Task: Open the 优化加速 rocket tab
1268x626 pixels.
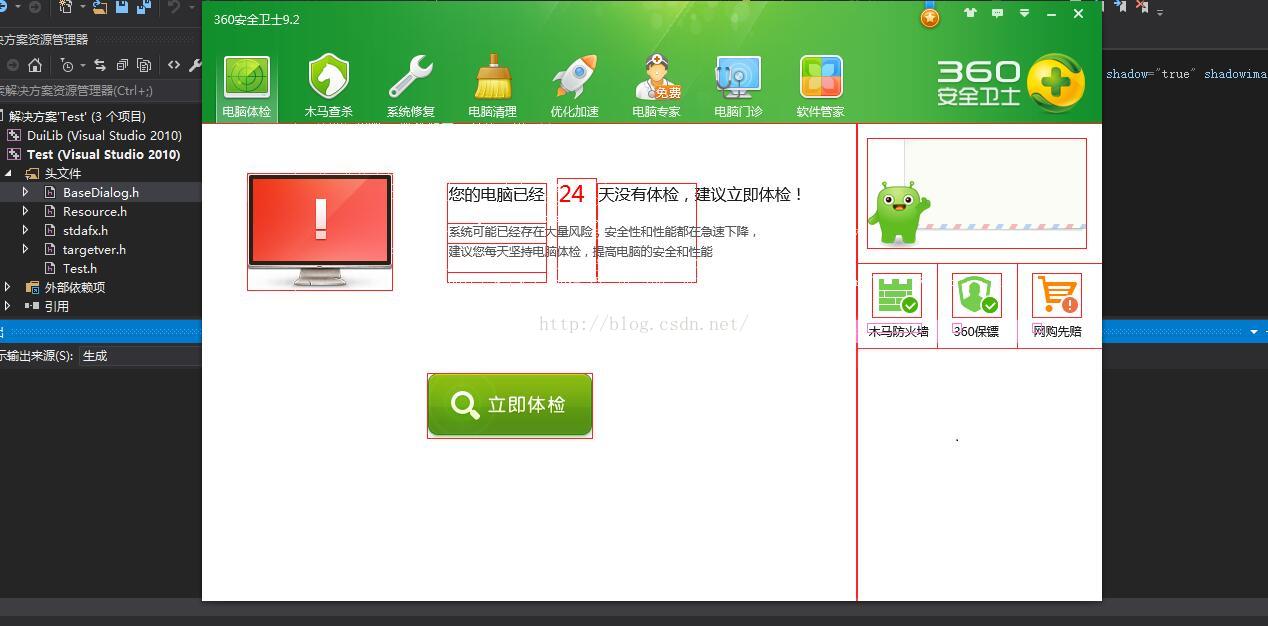Action: 575,89
